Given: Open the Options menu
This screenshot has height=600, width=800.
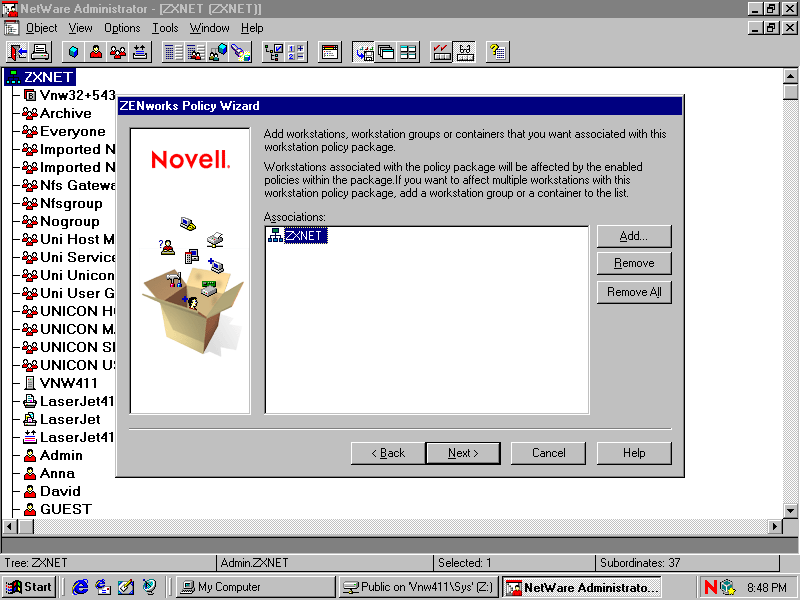Looking at the screenshot, I should click(x=122, y=28).
